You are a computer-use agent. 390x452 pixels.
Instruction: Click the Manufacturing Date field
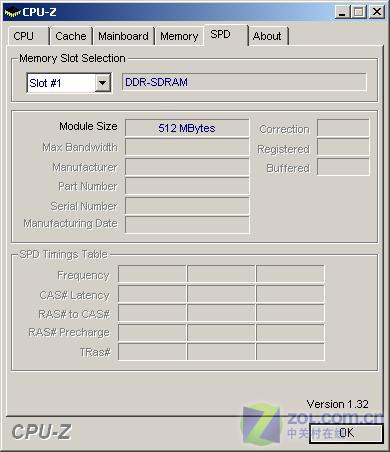(187, 225)
